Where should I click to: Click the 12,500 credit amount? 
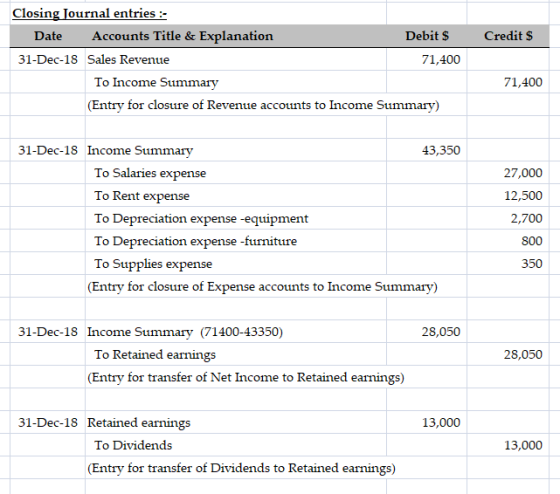click(x=523, y=196)
